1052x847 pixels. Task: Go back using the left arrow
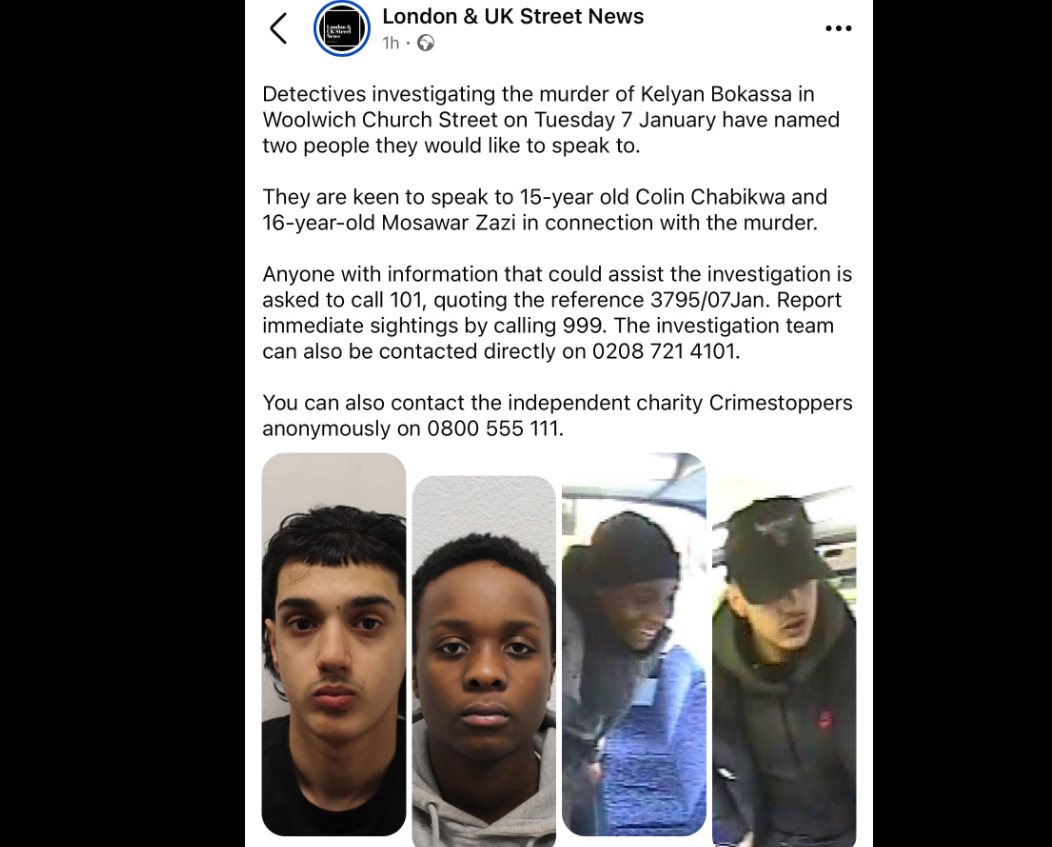point(278,29)
